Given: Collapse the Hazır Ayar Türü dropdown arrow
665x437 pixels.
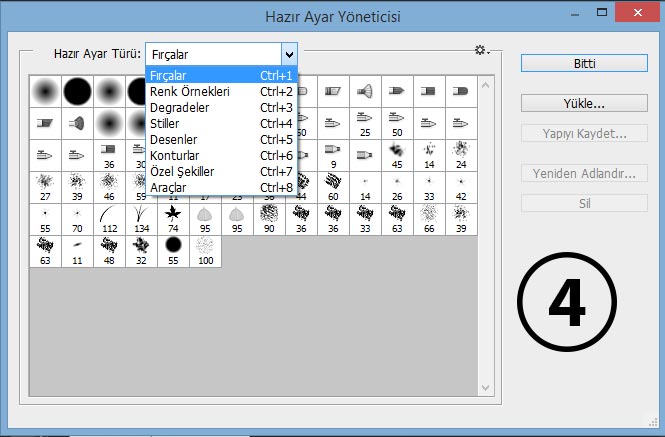Looking at the screenshot, I should click(289, 54).
